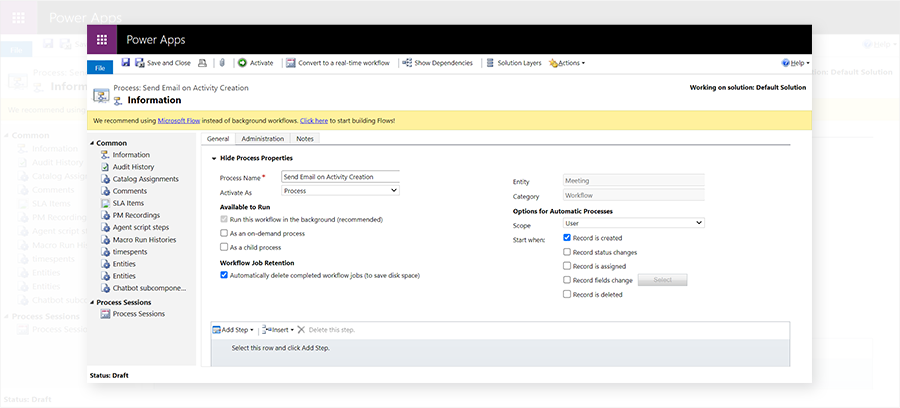Open SLA Items in navigation
This screenshot has height=408, width=900.
[129, 203]
